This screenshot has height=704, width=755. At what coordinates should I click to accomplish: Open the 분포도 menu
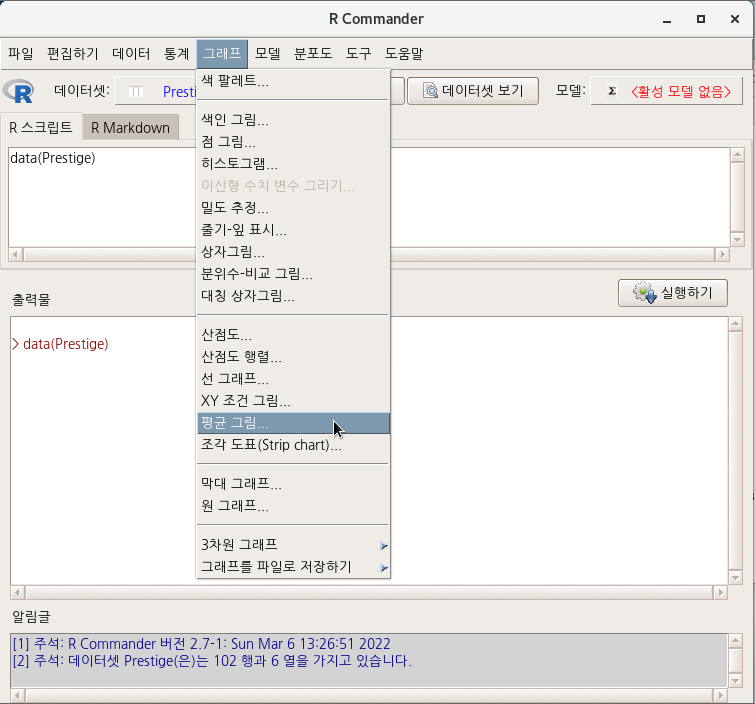(x=313, y=53)
